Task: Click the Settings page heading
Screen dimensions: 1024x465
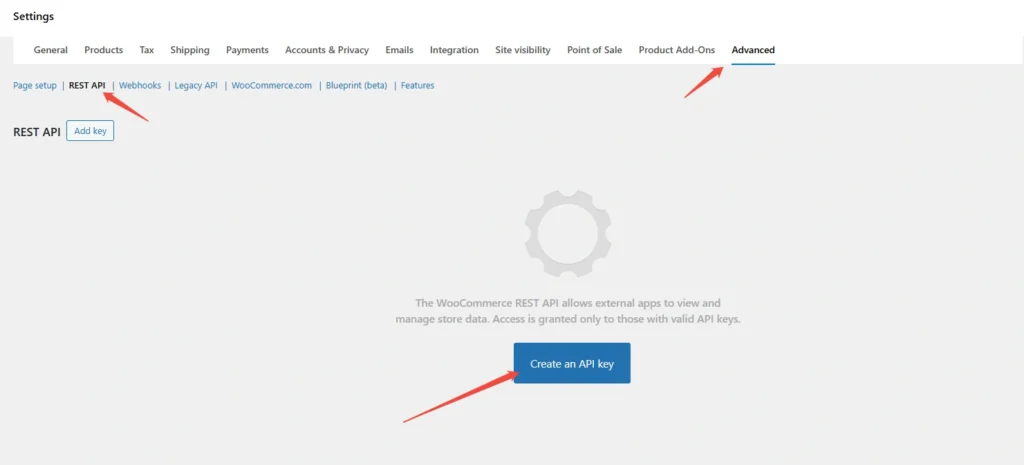Action: (x=33, y=17)
